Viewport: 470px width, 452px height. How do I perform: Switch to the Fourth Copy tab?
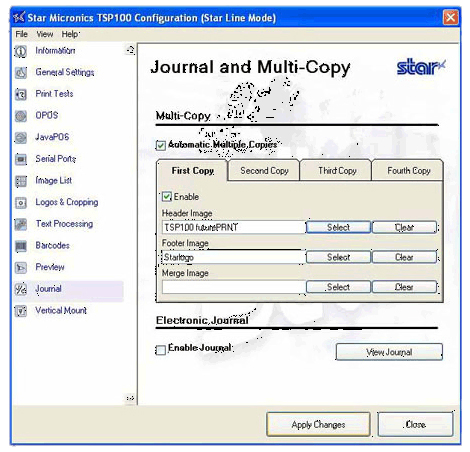(x=409, y=171)
